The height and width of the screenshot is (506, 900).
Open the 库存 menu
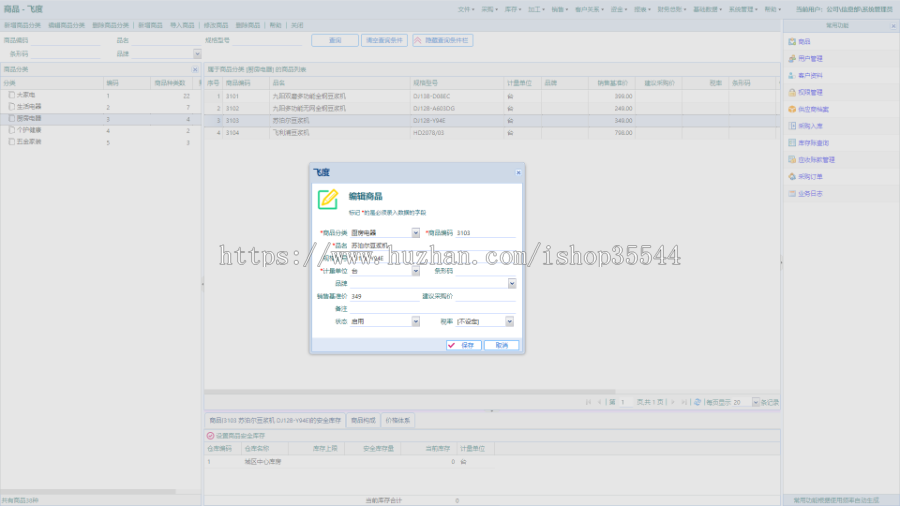(513, 9)
